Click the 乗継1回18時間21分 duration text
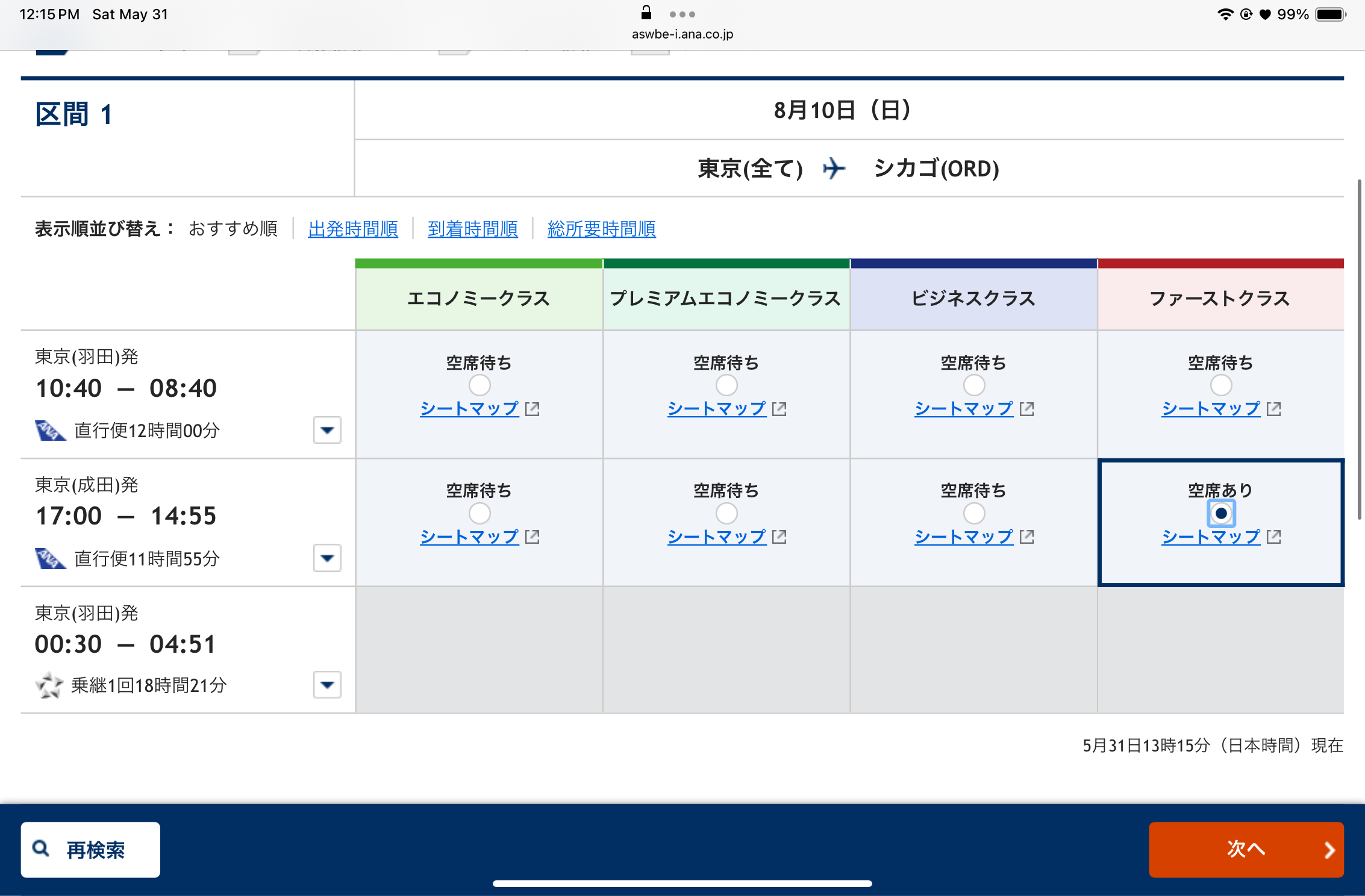This screenshot has height=896, width=1365. tap(149, 685)
